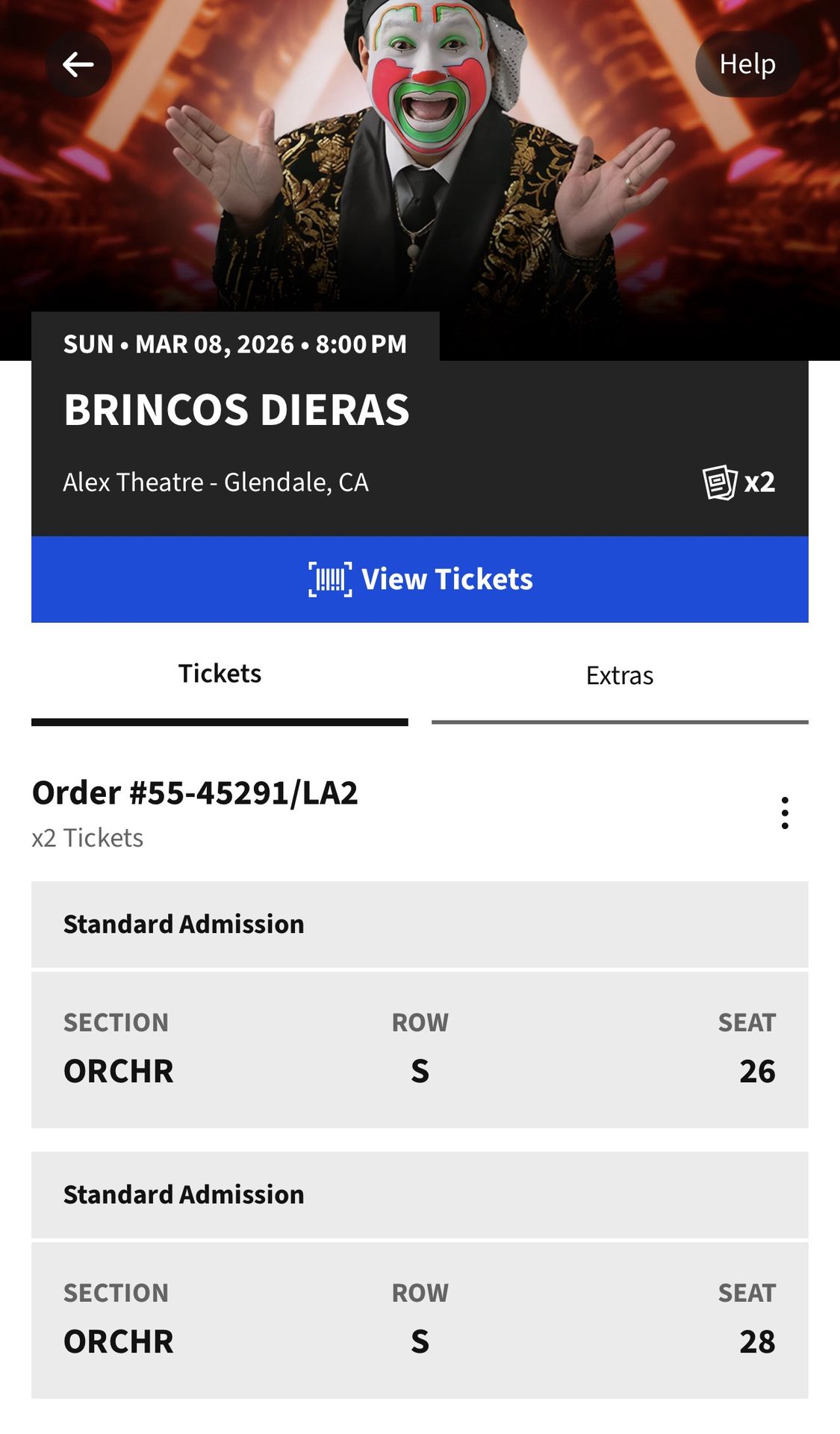This screenshot has height=1434, width=840.
Task: Click ORCHR section of the seat 26 ticket
Action: pos(119,1072)
